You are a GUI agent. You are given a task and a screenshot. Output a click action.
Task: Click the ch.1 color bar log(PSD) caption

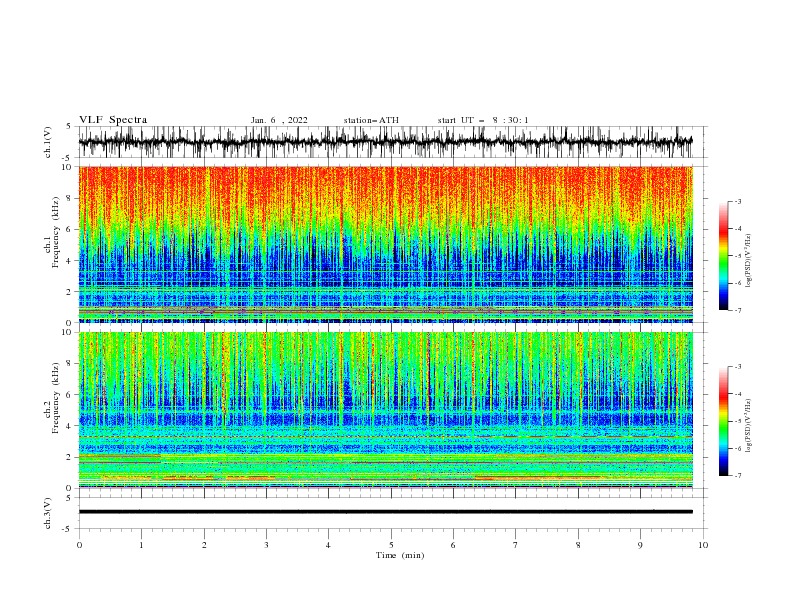pyautogui.click(x=748, y=261)
